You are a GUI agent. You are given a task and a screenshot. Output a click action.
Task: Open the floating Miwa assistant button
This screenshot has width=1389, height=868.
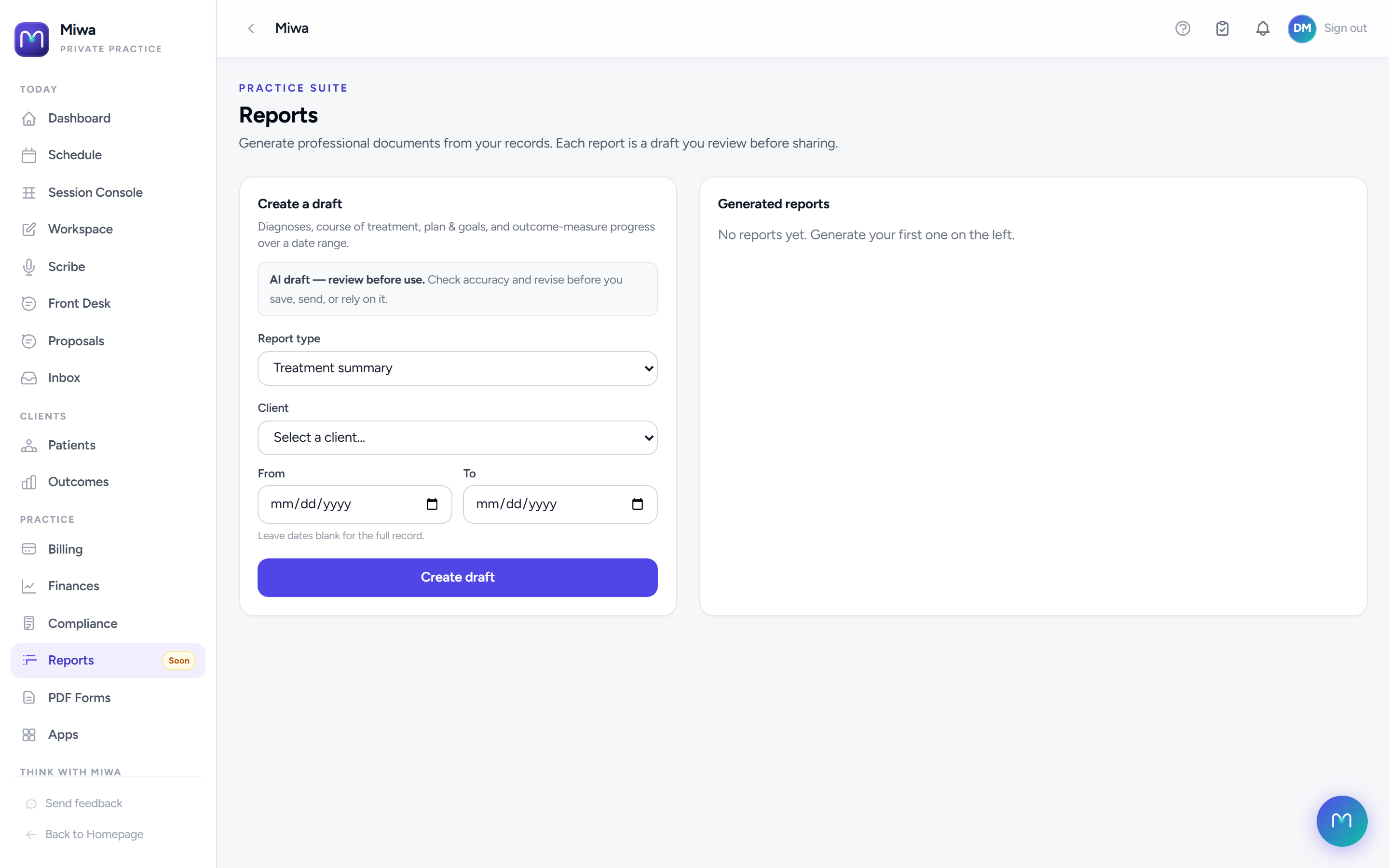(1341, 820)
